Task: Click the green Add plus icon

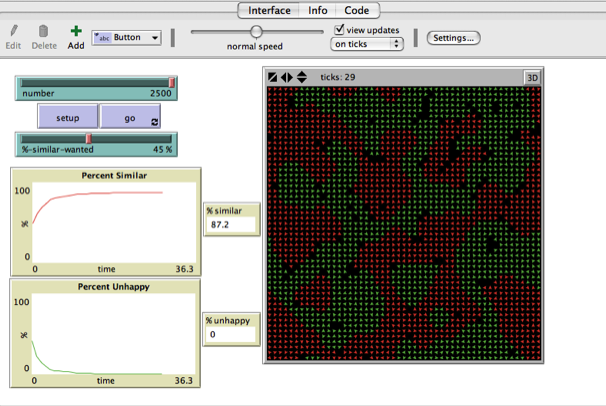Action: tap(76, 32)
